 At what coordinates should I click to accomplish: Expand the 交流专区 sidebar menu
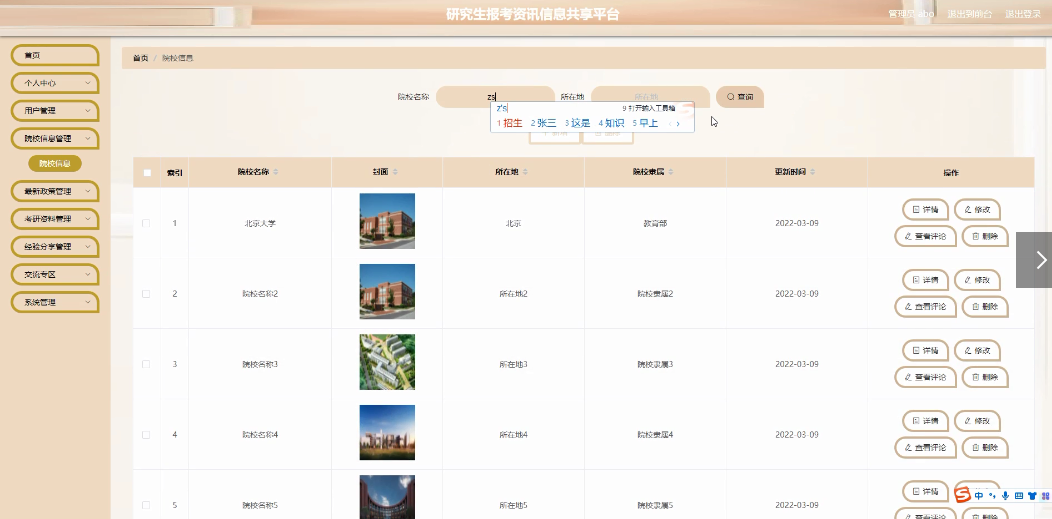pos(55,274)
